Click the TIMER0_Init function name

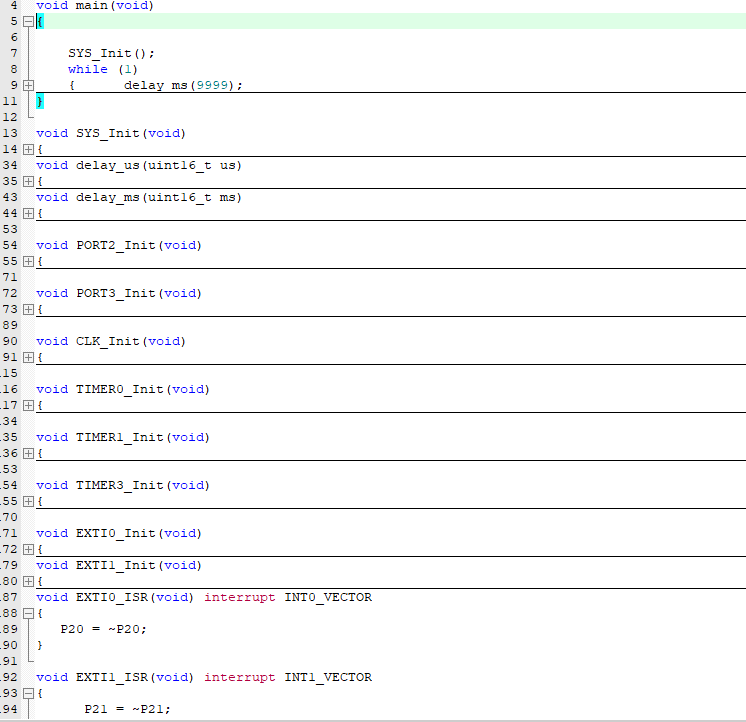coord(119,390)
